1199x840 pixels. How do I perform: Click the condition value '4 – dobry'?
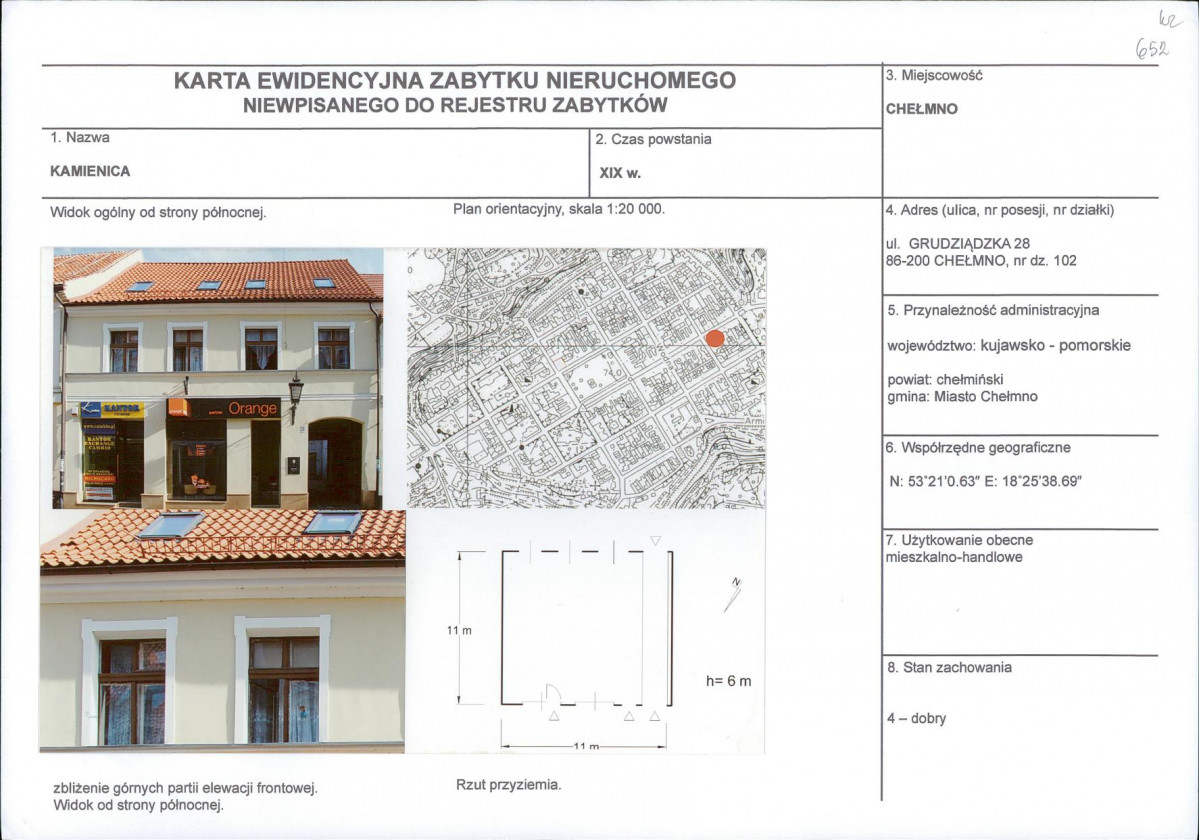pyautogui.click(x=916, y=718)
